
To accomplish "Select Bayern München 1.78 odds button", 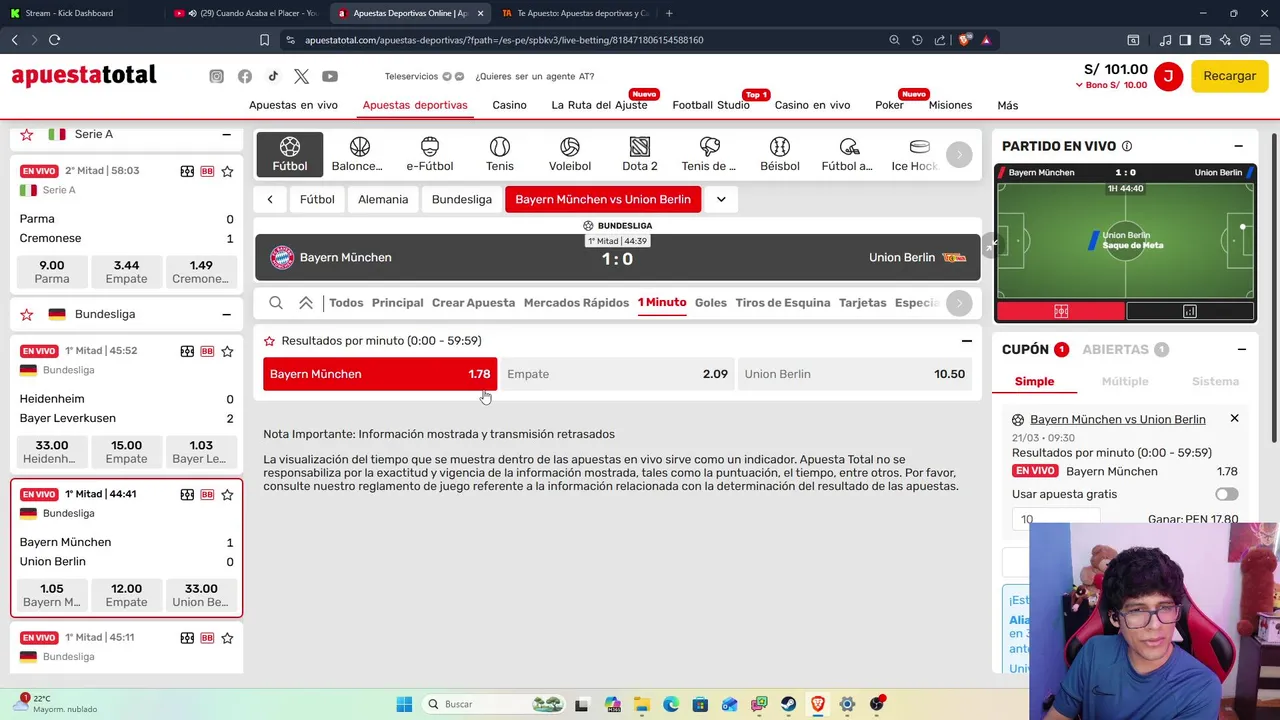I will 380,374.
